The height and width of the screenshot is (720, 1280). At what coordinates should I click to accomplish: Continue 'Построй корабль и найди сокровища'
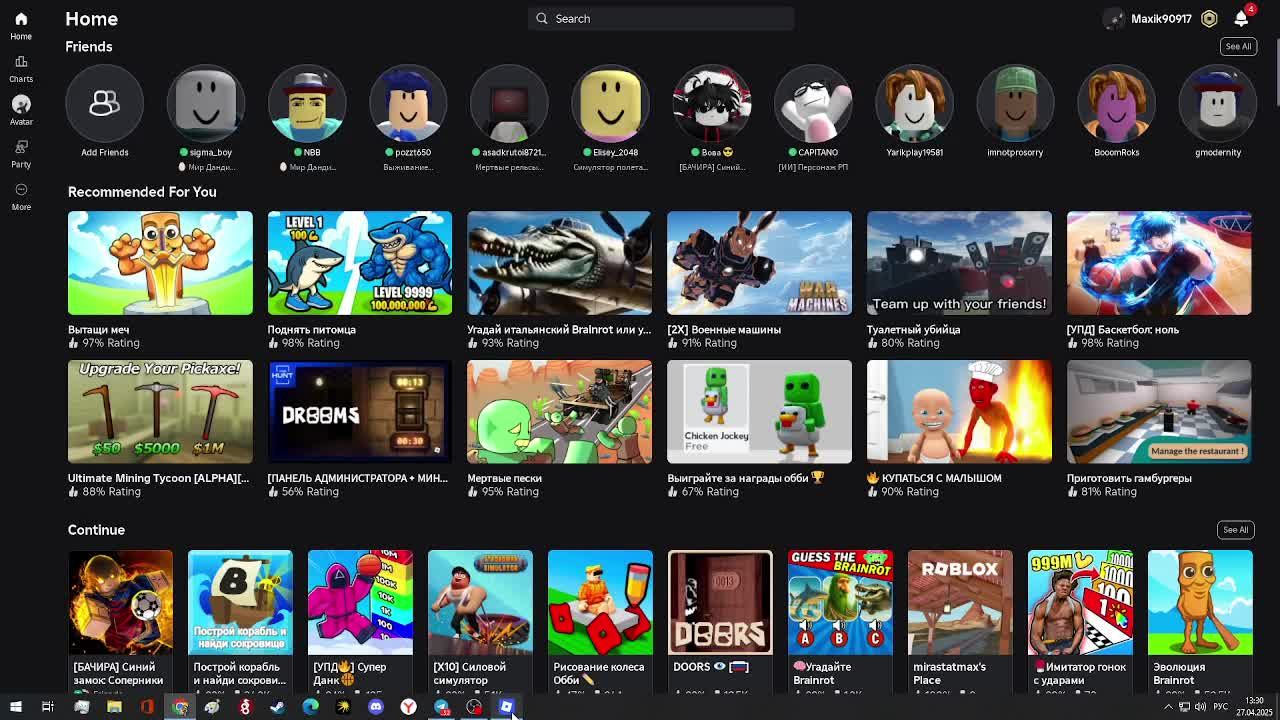point(240,603)
